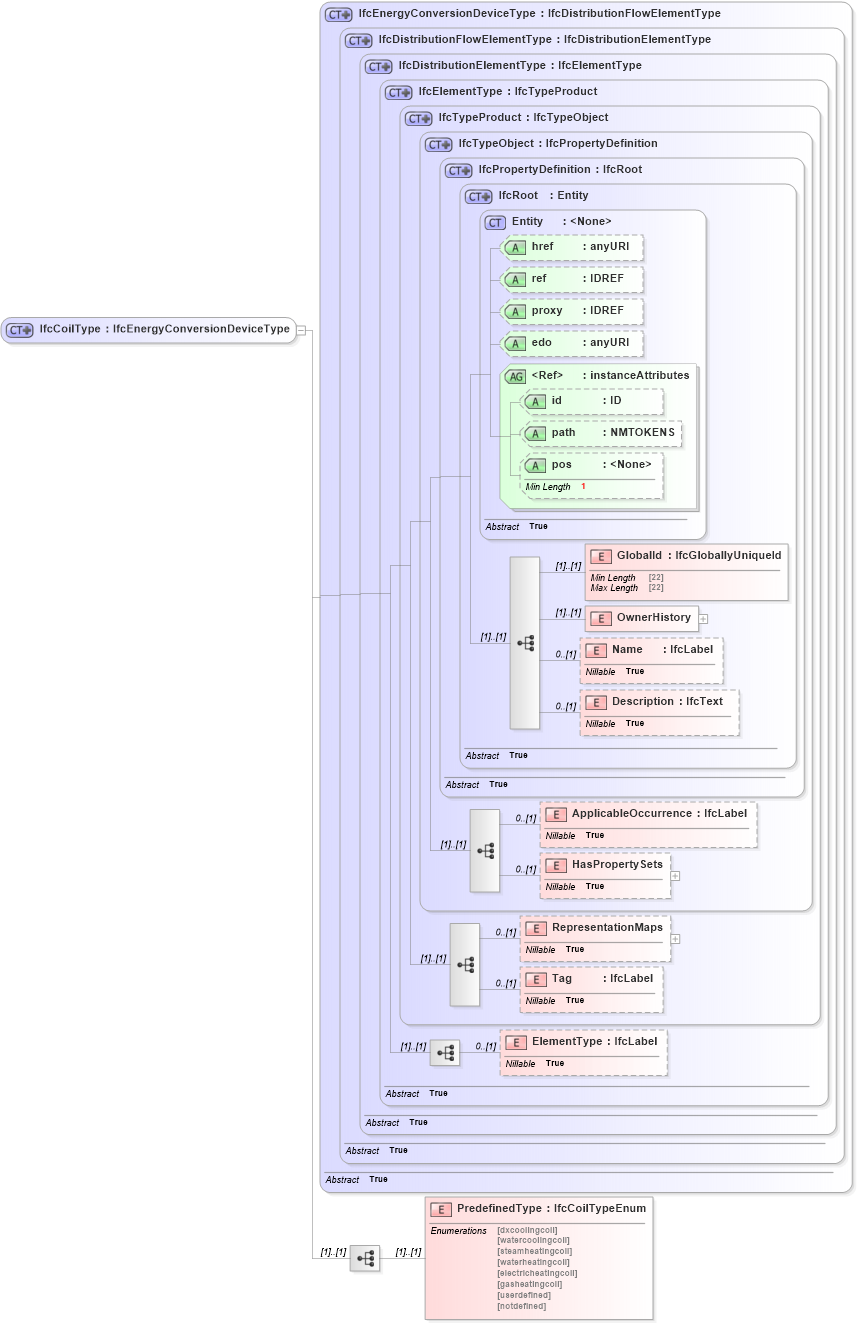Click the CT icon on the Entity header

(x=494, y=222)
